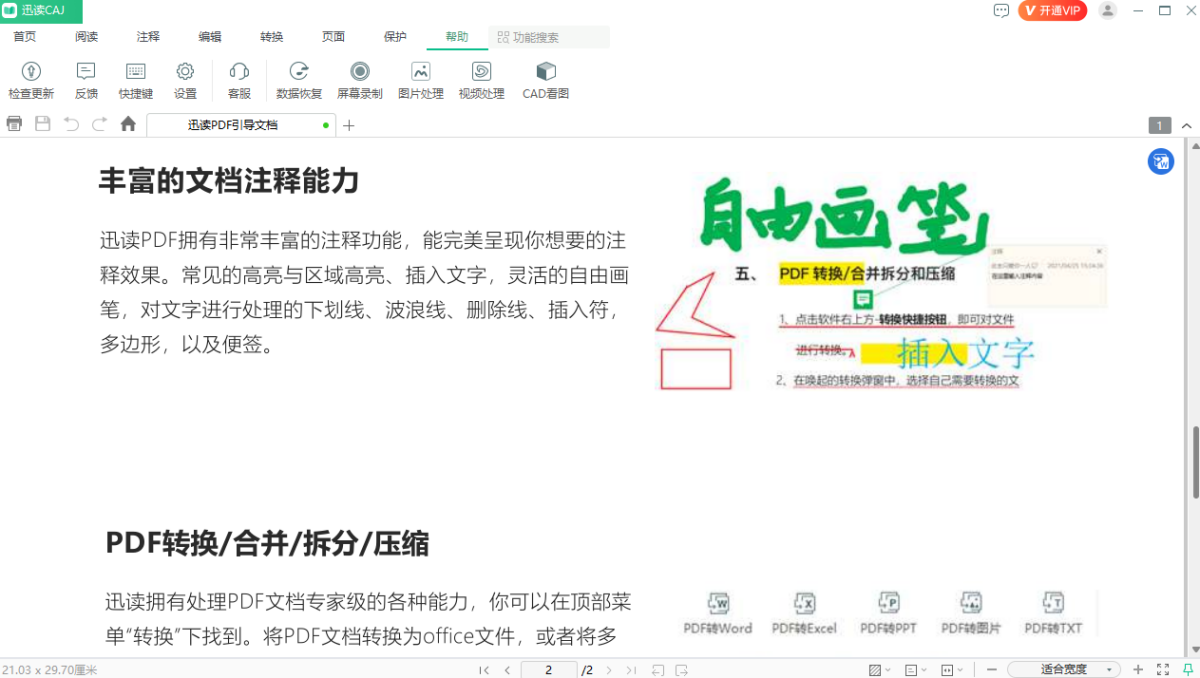Start 数据恢复 data recovery tool
The width and height of the screenshot is (1200, 678).
click(298, 80)
